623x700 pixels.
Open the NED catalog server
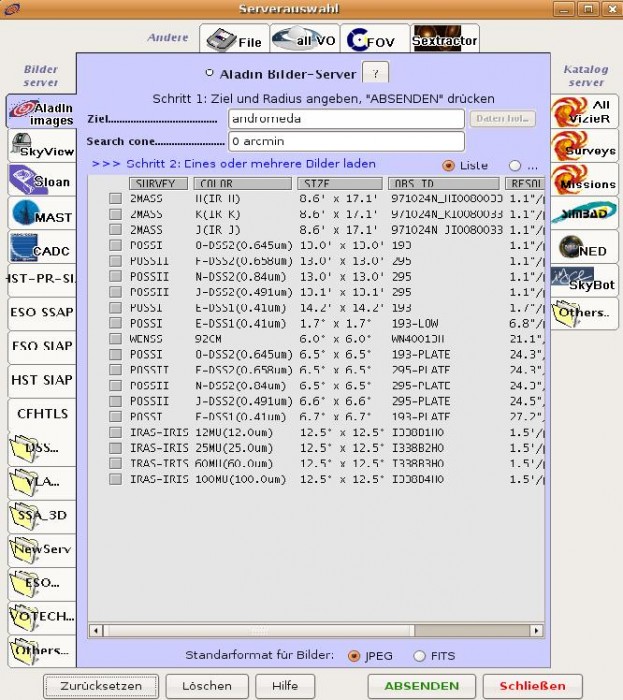[584, 246]
